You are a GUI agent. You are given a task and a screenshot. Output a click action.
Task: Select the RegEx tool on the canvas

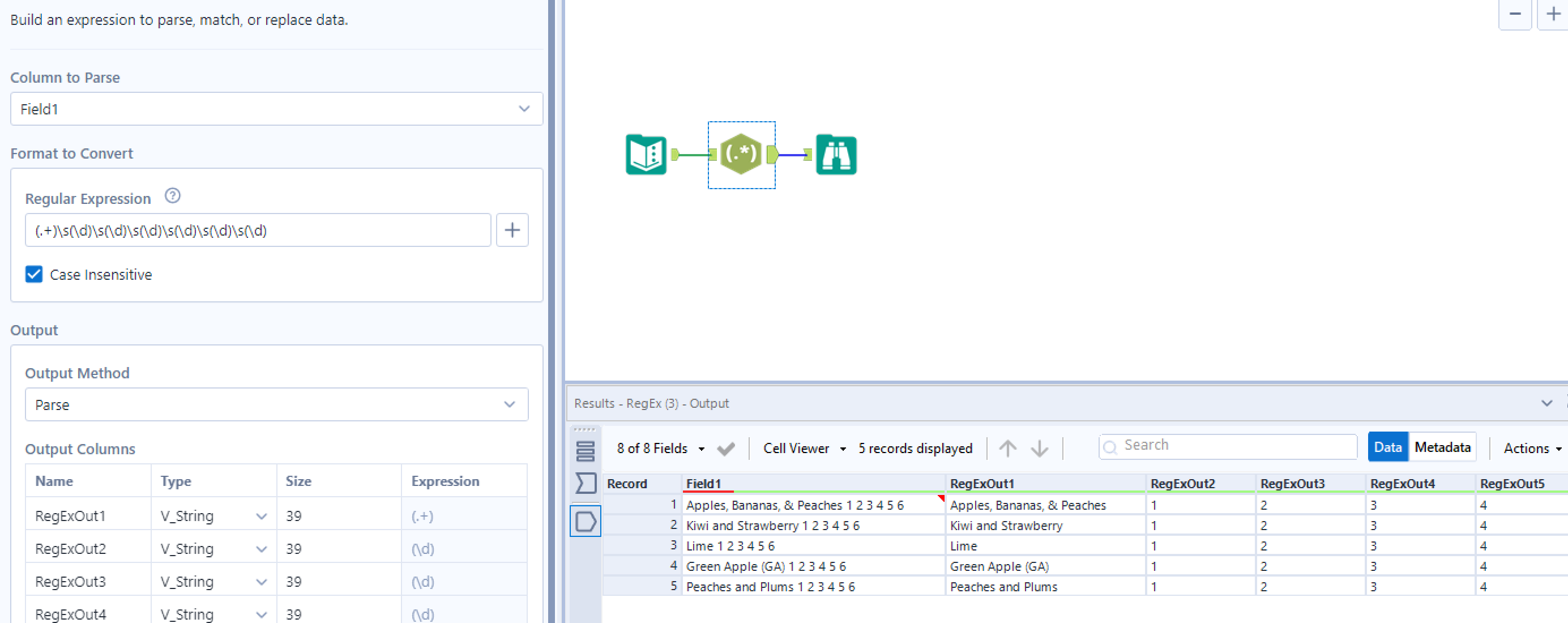point(741,155)
